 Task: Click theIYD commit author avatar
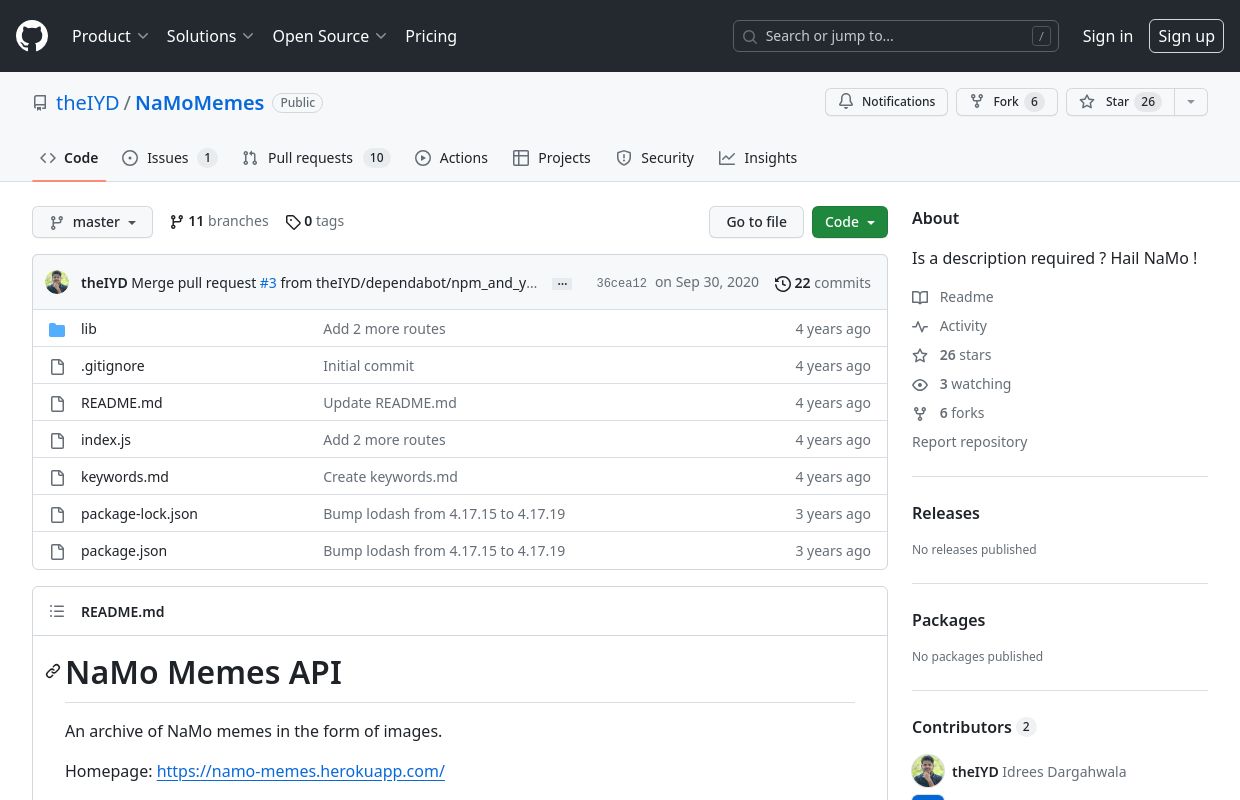coord(57,282)
